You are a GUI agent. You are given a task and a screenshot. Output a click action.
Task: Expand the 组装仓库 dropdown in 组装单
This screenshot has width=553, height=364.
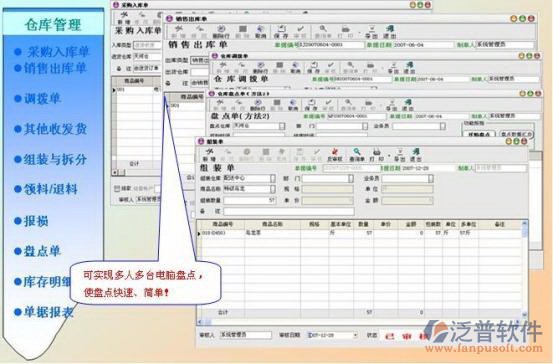pyautogui.click(x=273, y=178)
